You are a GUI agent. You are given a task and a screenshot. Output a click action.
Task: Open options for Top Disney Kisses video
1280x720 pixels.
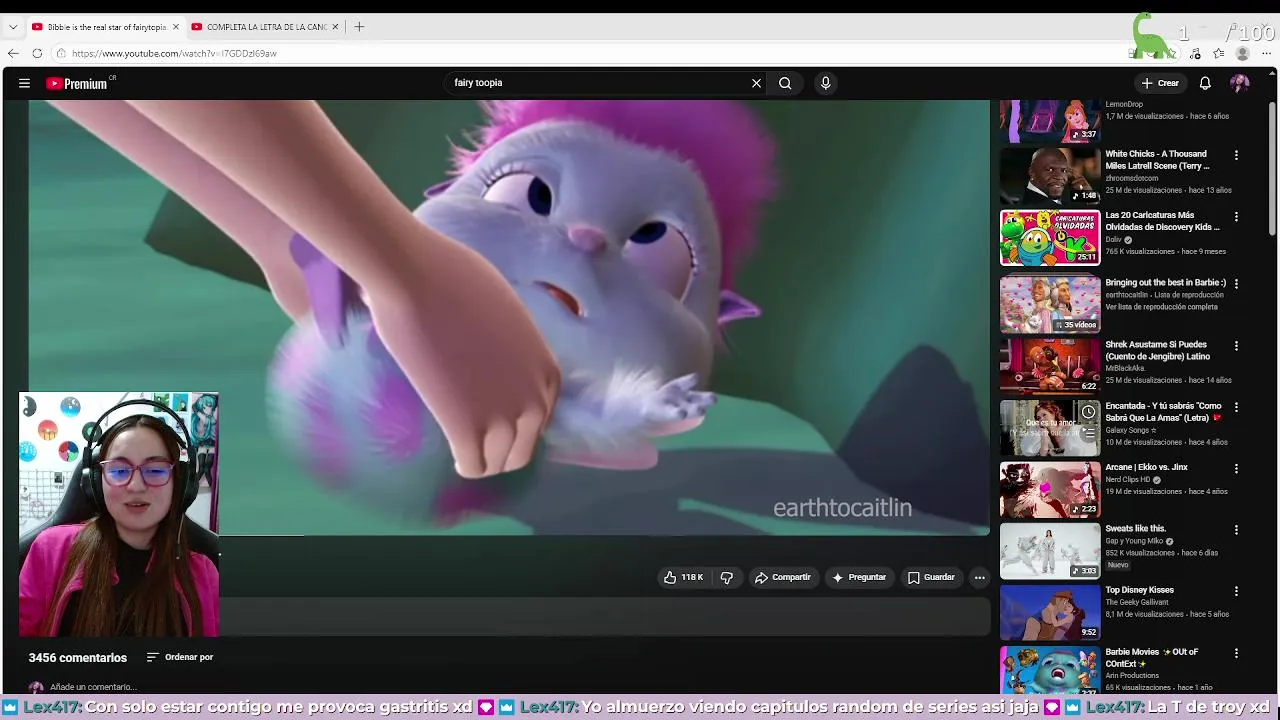[x=1236, y=591]
